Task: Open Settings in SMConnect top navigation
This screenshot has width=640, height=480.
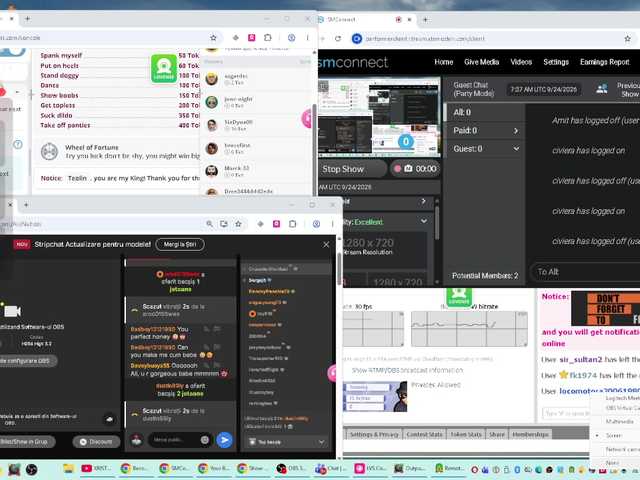Action: [556, 62]
